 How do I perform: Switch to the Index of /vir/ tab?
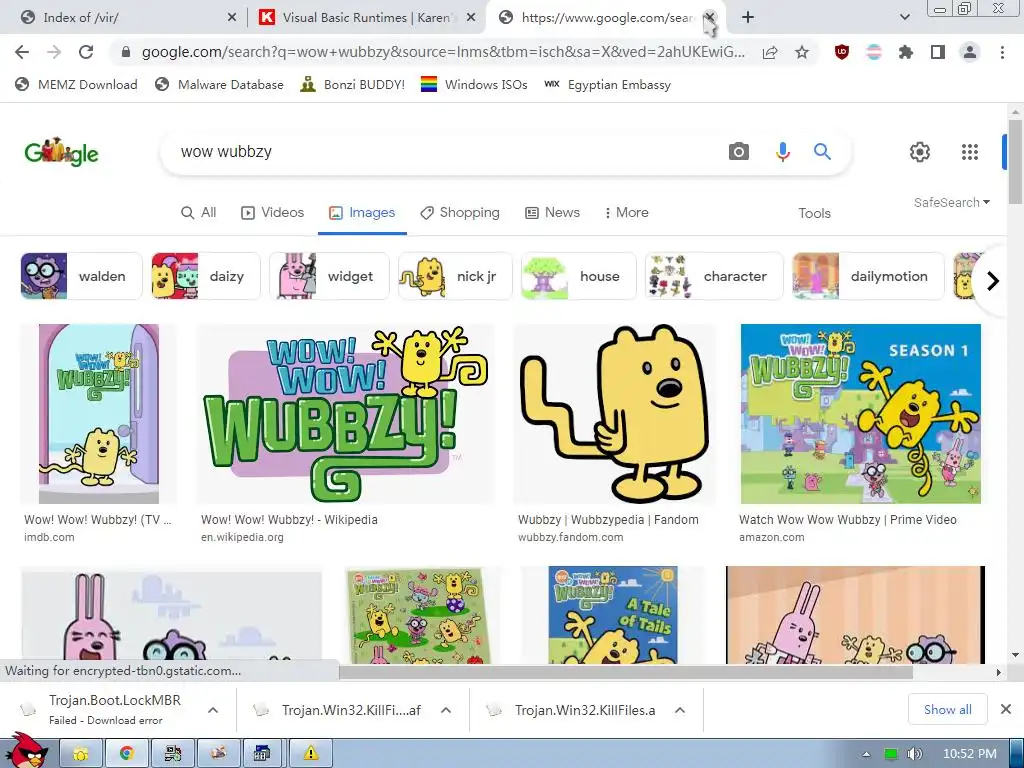(x=128, y=18)
